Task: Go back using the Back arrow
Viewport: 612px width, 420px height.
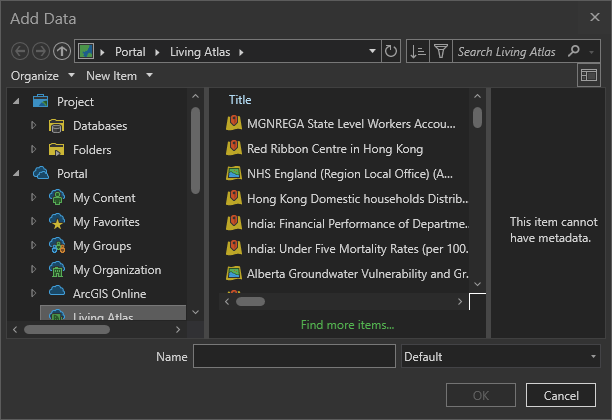Action: (20, 51)
